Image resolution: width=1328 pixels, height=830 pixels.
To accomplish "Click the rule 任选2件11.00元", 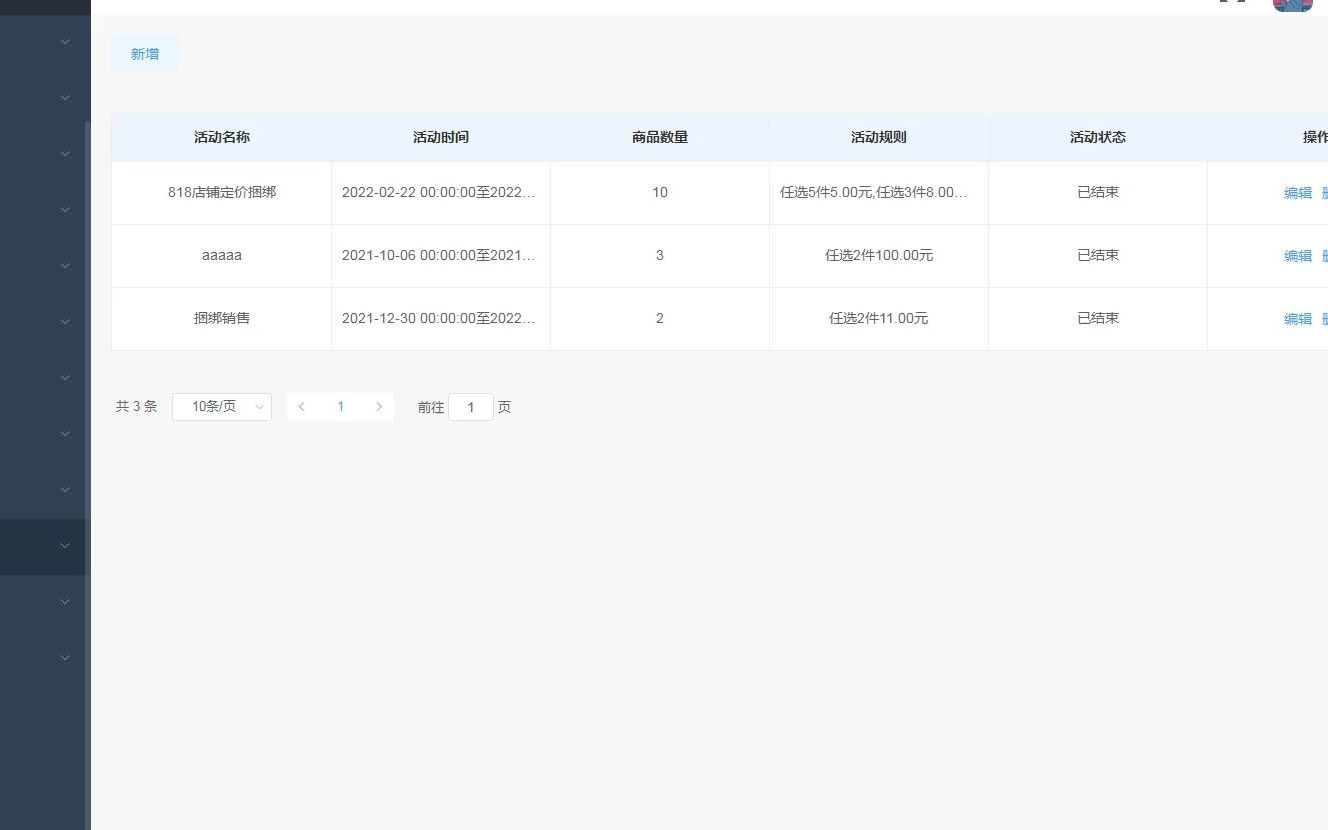I will [879, 318].
